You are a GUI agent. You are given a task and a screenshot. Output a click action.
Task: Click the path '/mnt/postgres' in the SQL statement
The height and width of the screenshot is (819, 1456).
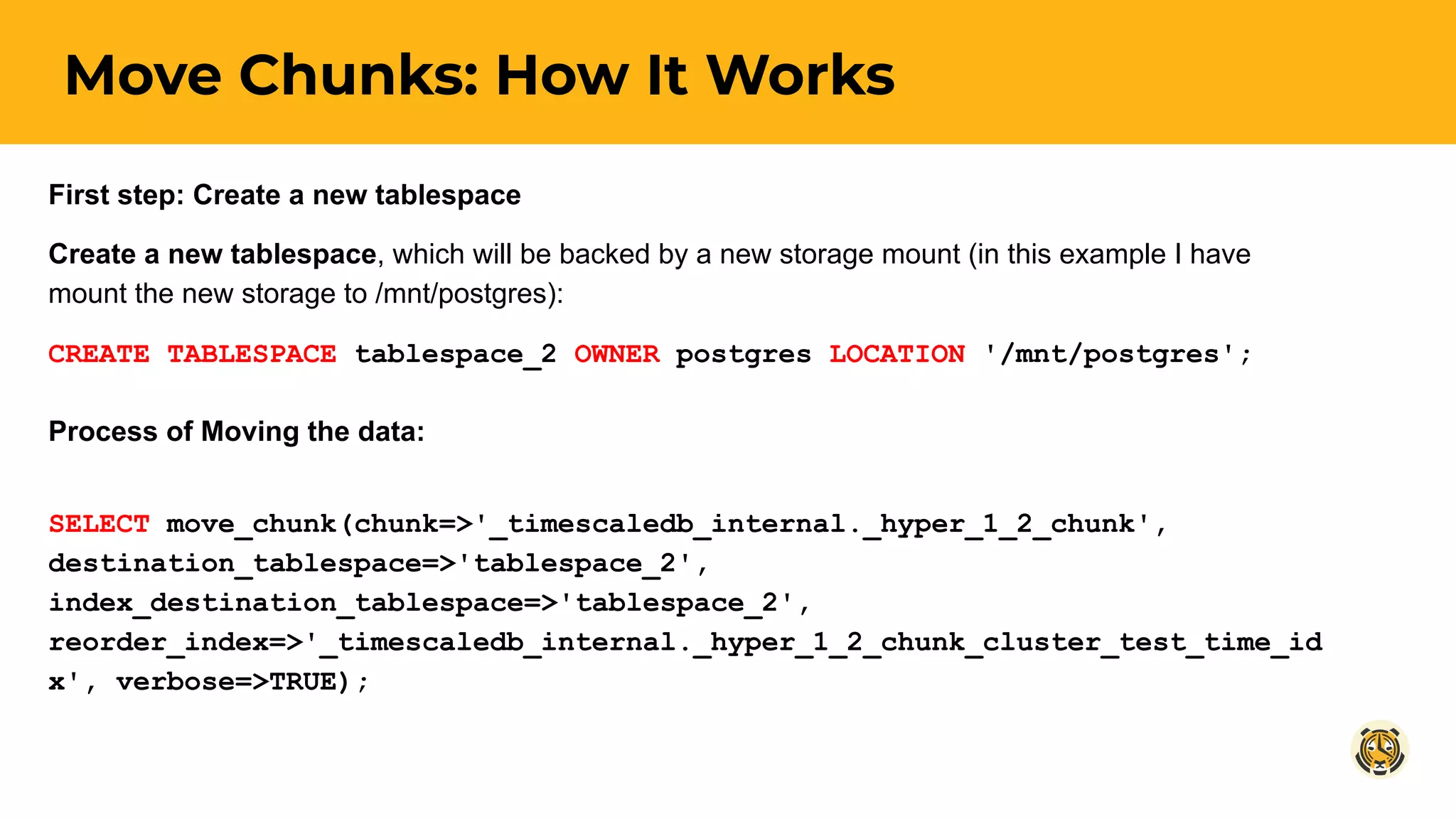click(1109, 355)
